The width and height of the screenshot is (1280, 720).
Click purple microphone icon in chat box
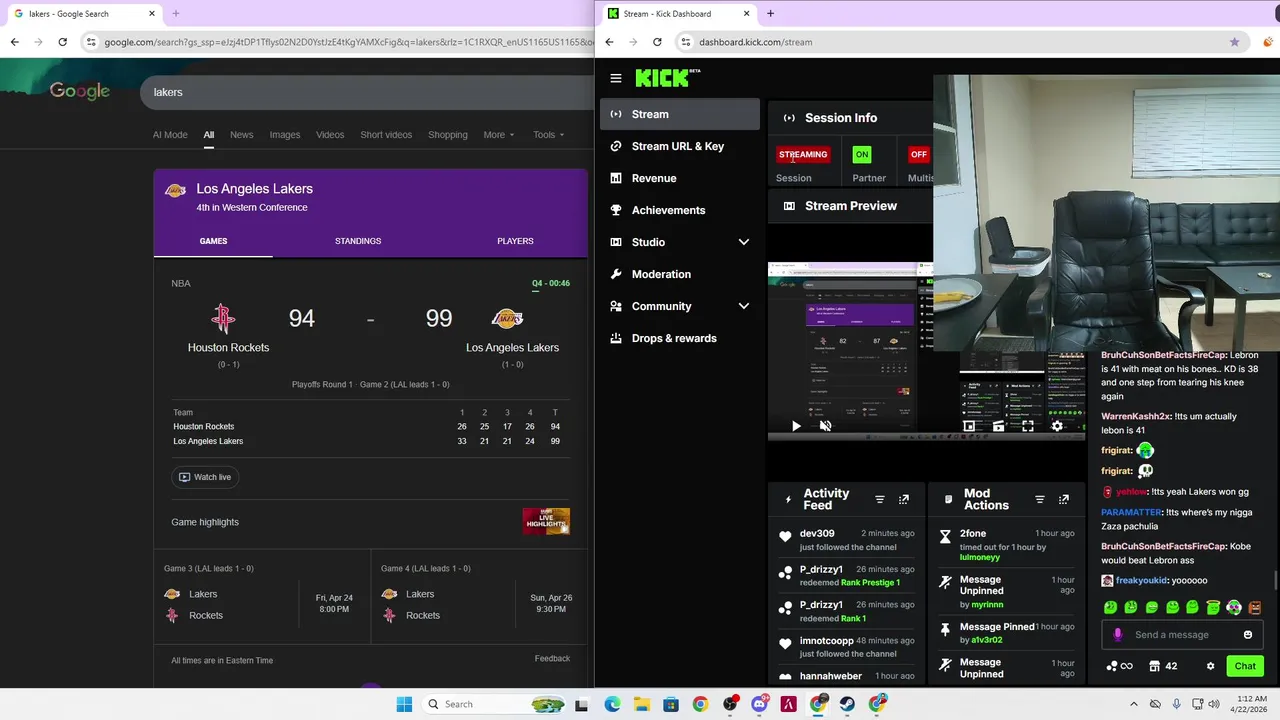1118,634
